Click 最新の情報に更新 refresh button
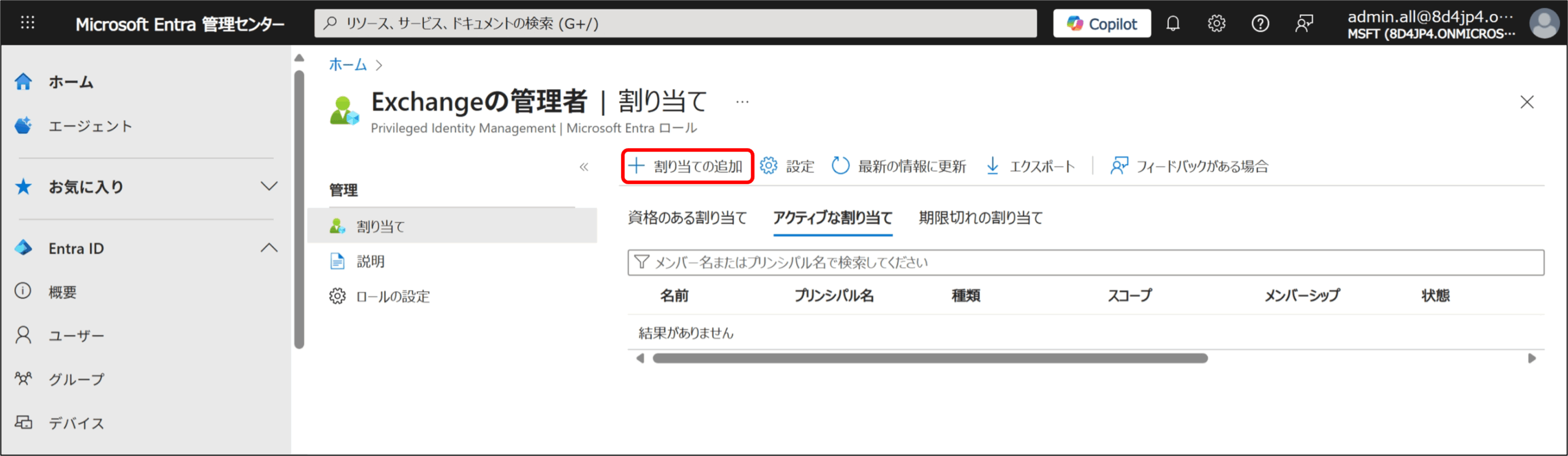Image resolution: width=1568 pixels, height=456 pixels. (899, 166)
